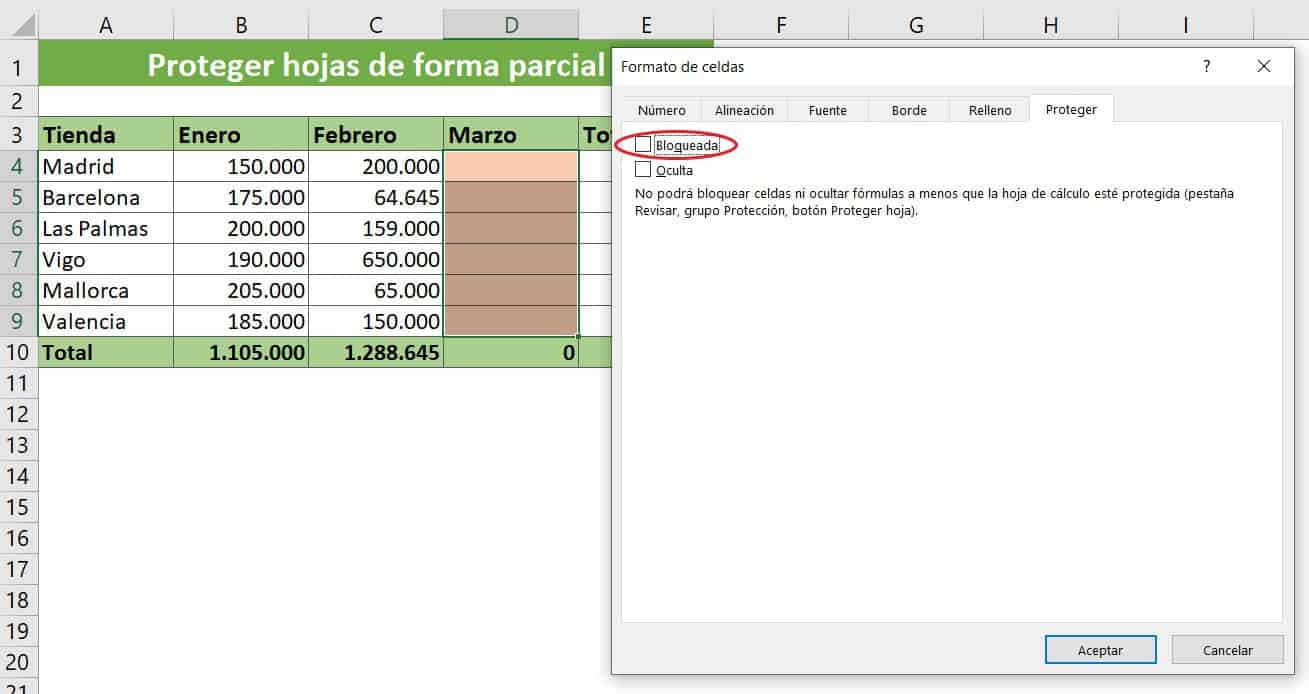
Task: Switch to the Número tab
Action: (662, 110)
